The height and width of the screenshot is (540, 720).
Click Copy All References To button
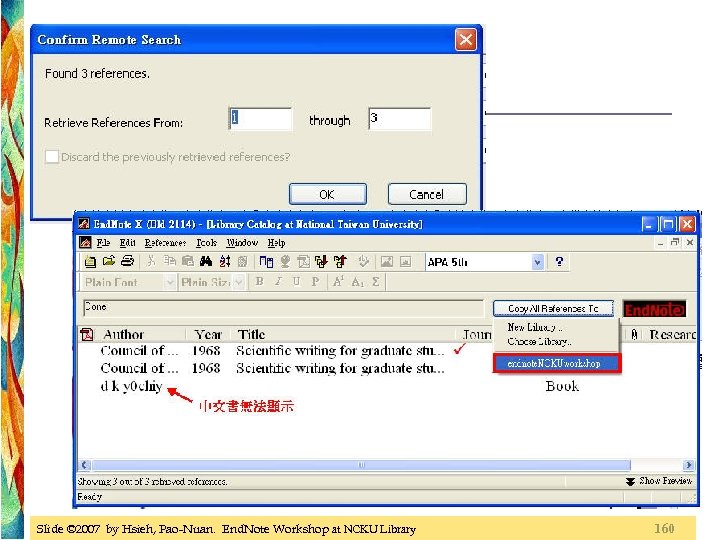click(x=553, y=309)
